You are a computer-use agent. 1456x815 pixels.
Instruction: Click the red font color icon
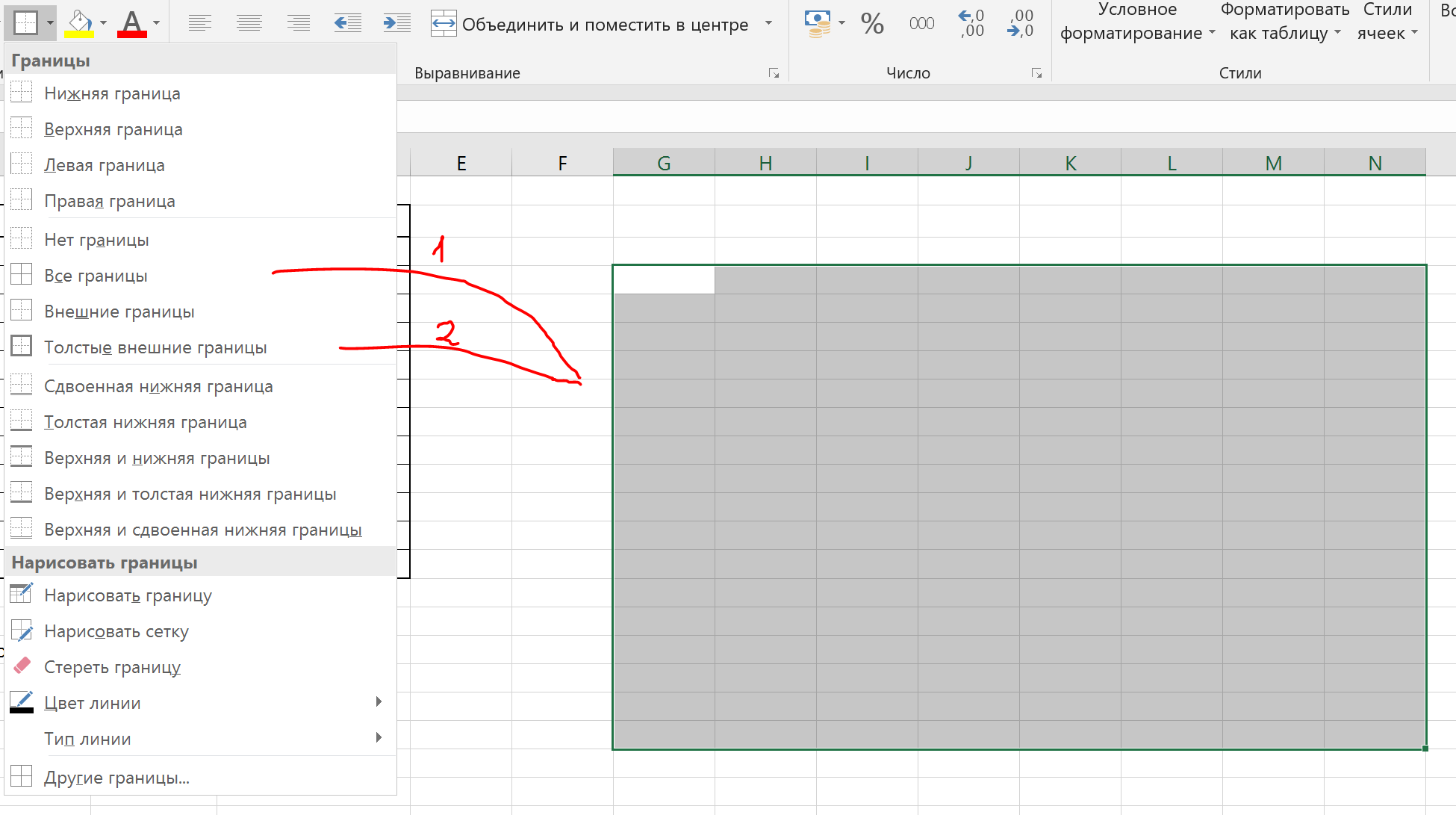pos(132,23)
